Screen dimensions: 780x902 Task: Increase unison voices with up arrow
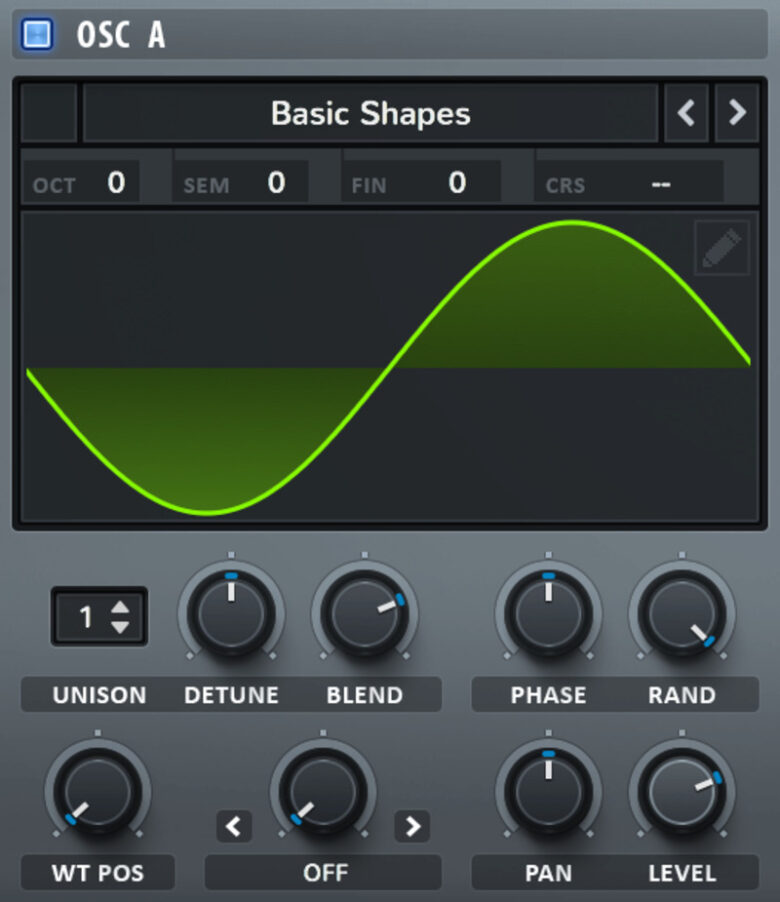coord(120,608)
